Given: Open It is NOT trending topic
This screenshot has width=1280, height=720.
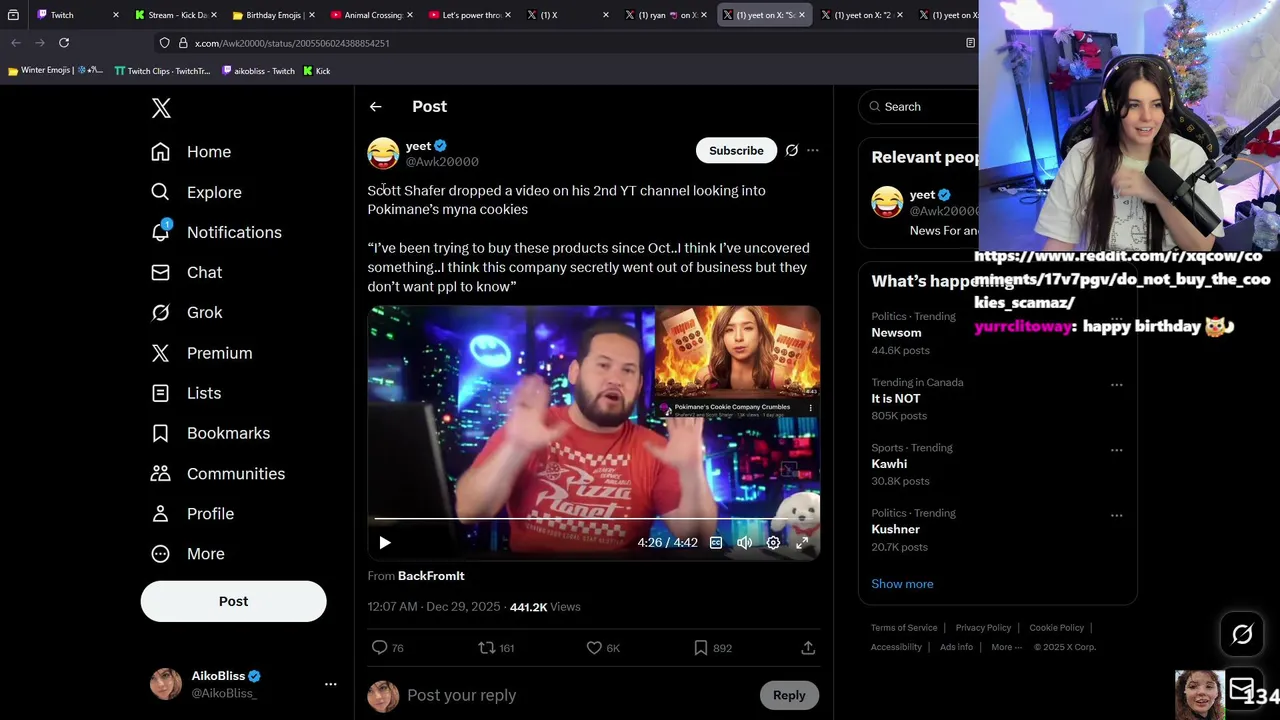Looking at the screenshot, I should tap(896, 398).
